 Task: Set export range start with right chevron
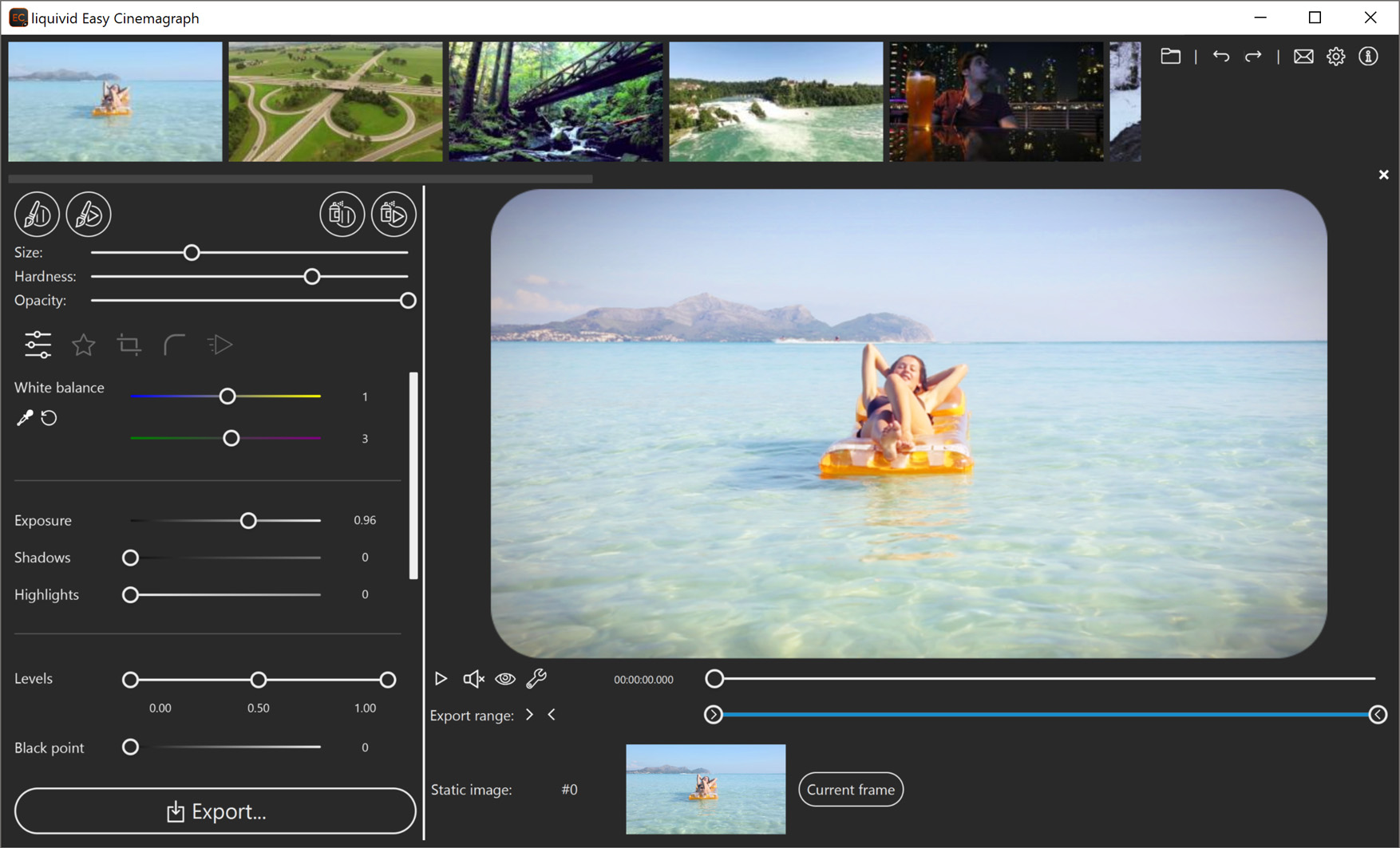(x=529, y=715)
